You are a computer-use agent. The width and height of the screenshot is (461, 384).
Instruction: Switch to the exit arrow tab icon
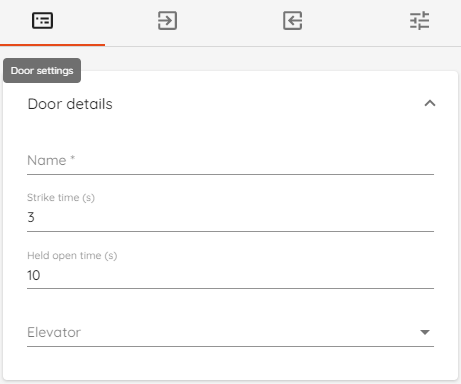(293, 21)
